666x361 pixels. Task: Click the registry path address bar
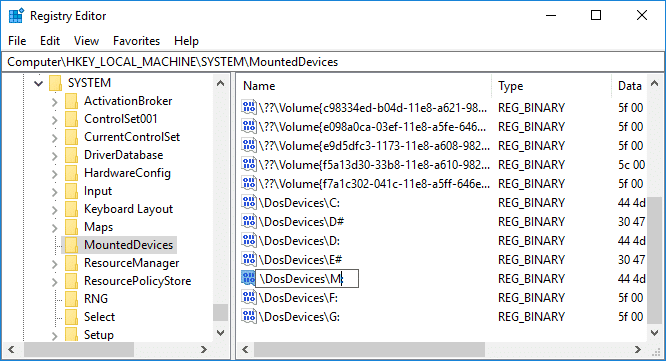[333, 62]
